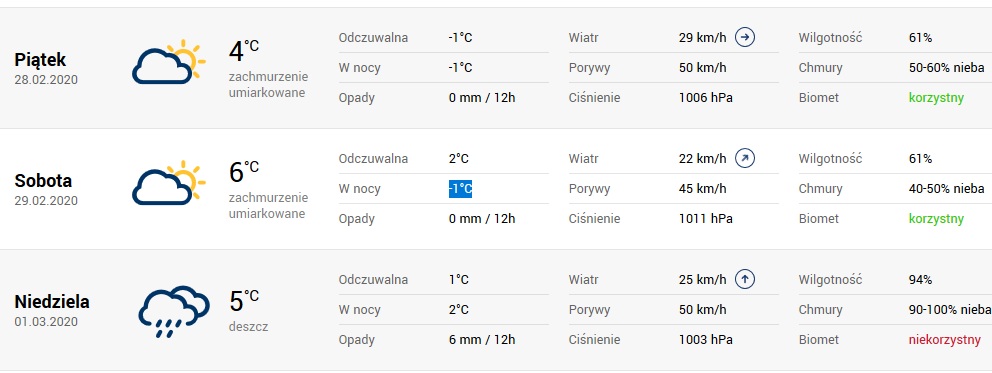Select the Niedziela day heading
This screenshot has width=992, height=373.
[52, 302]
